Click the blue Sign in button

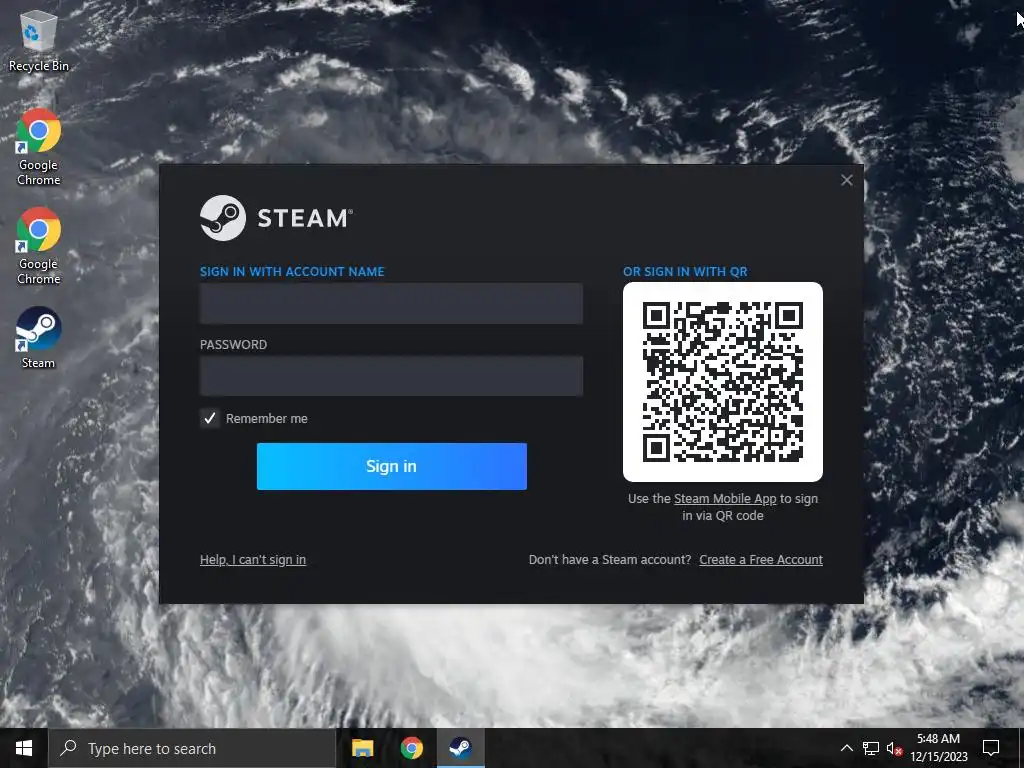[392, 466]
